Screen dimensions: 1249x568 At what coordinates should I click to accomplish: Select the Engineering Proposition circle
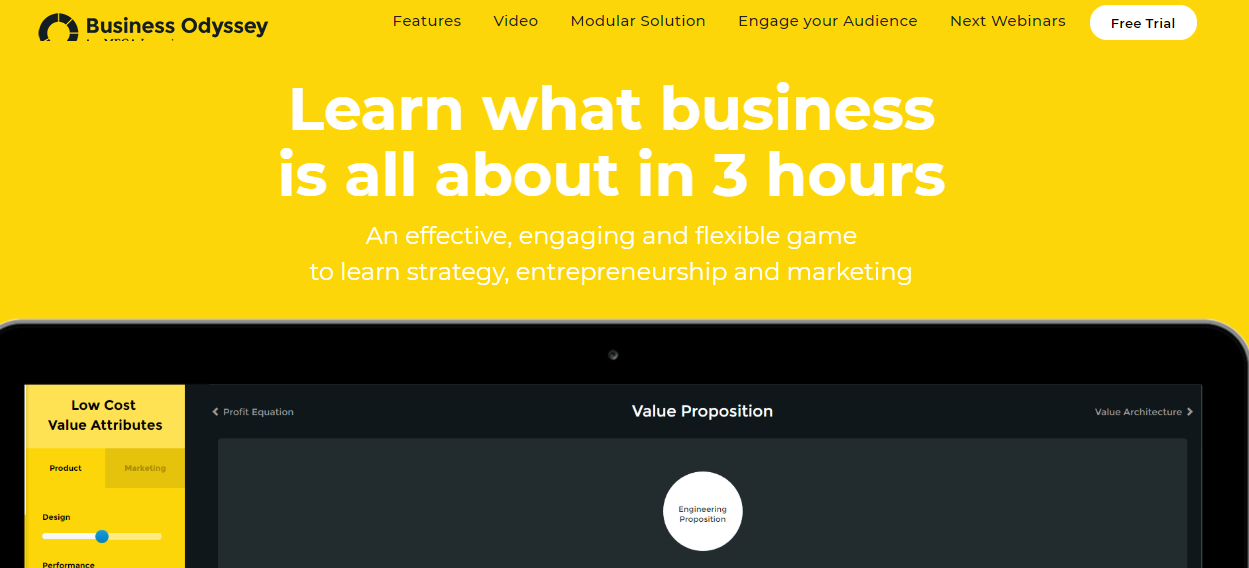click(x=703, y=511)
